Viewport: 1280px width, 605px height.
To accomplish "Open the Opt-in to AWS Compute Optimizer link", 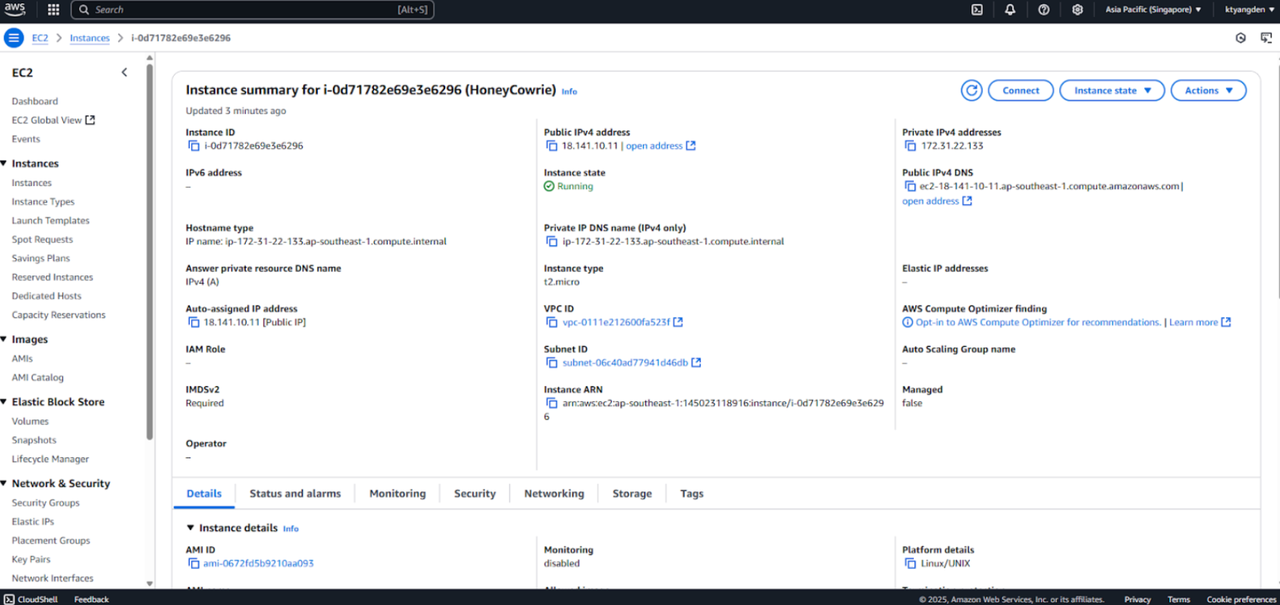I will pos(1038,323).
